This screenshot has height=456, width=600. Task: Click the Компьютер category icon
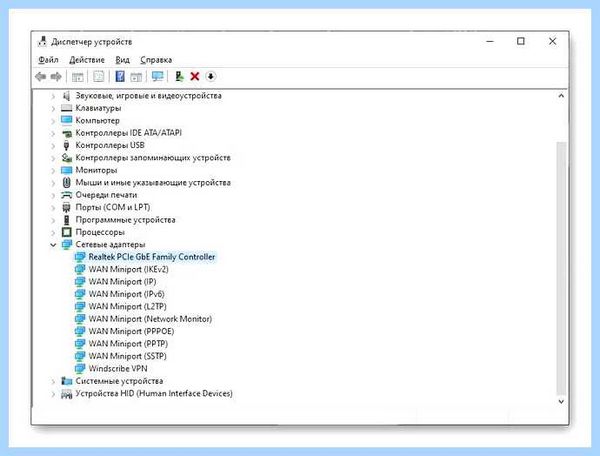point(67,120)
